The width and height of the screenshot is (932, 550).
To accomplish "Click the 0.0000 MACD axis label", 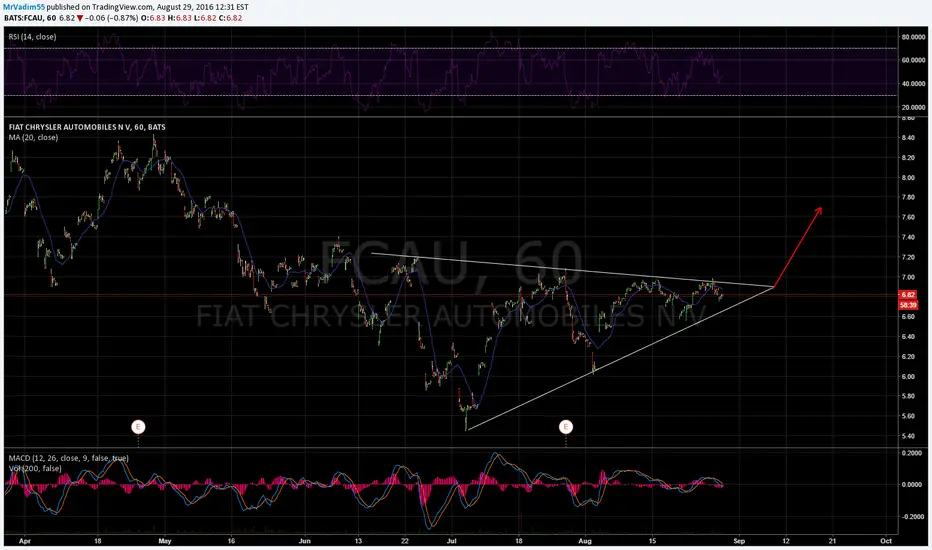I will 912,485.
